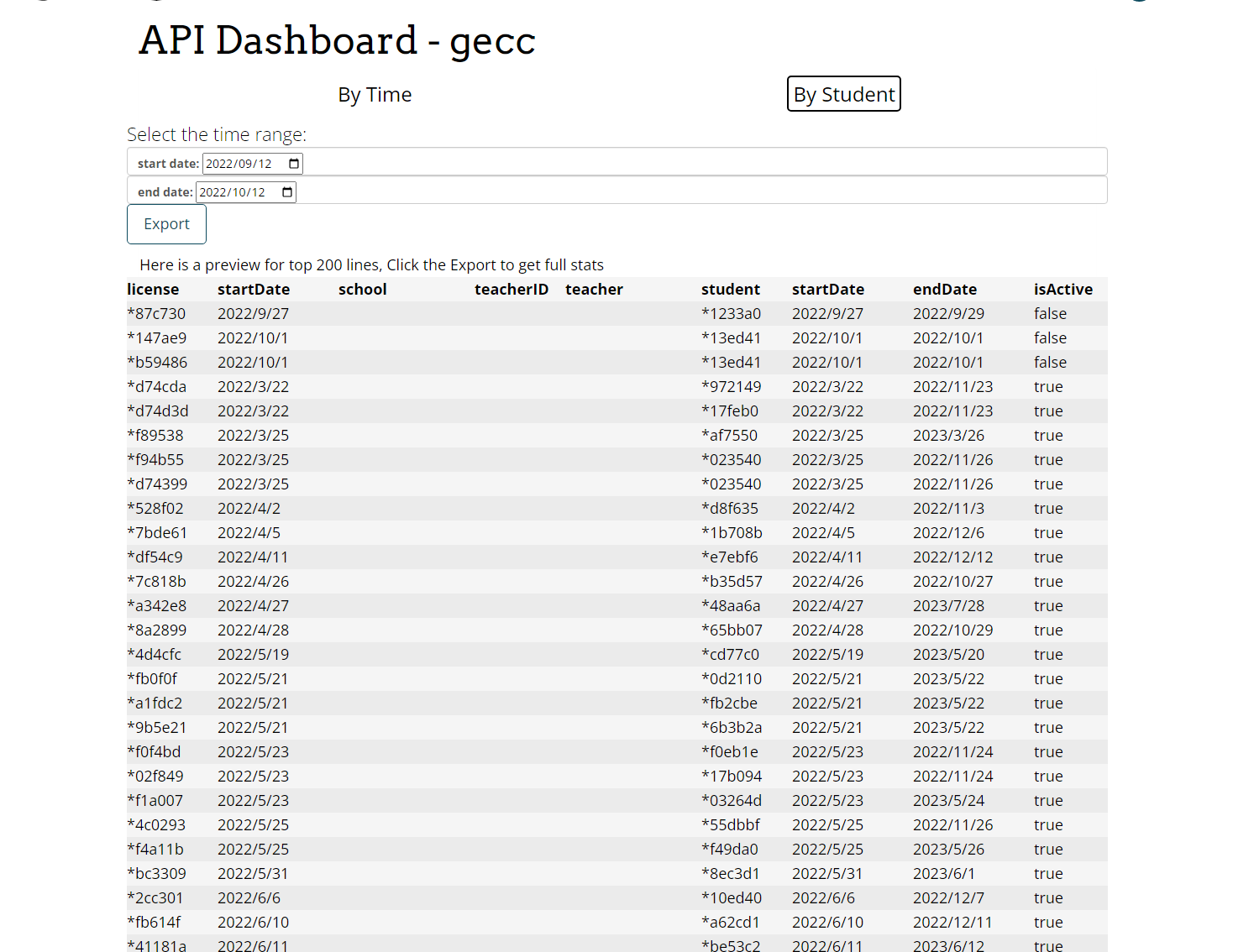The height and width of the screenshot is (952, 1233).
Task: Click the API Dashboard - gecc heading
Action: pyautogui.click(x=337, y=39)
